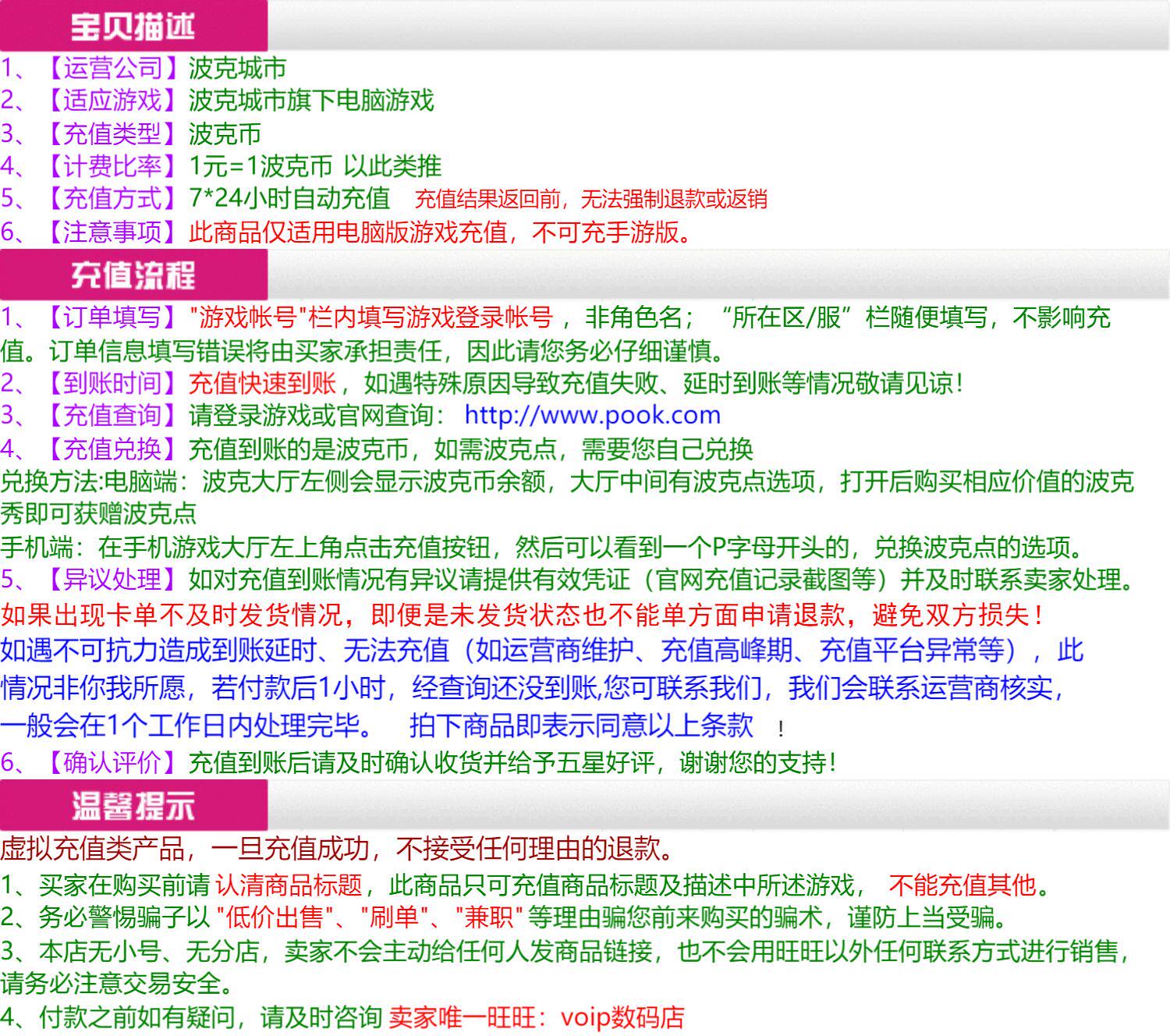Click the blue text "拍下商品即表示同意以上条款"
The height and width of the screenshot is (1036, 1170).
(x=582, y=726)
